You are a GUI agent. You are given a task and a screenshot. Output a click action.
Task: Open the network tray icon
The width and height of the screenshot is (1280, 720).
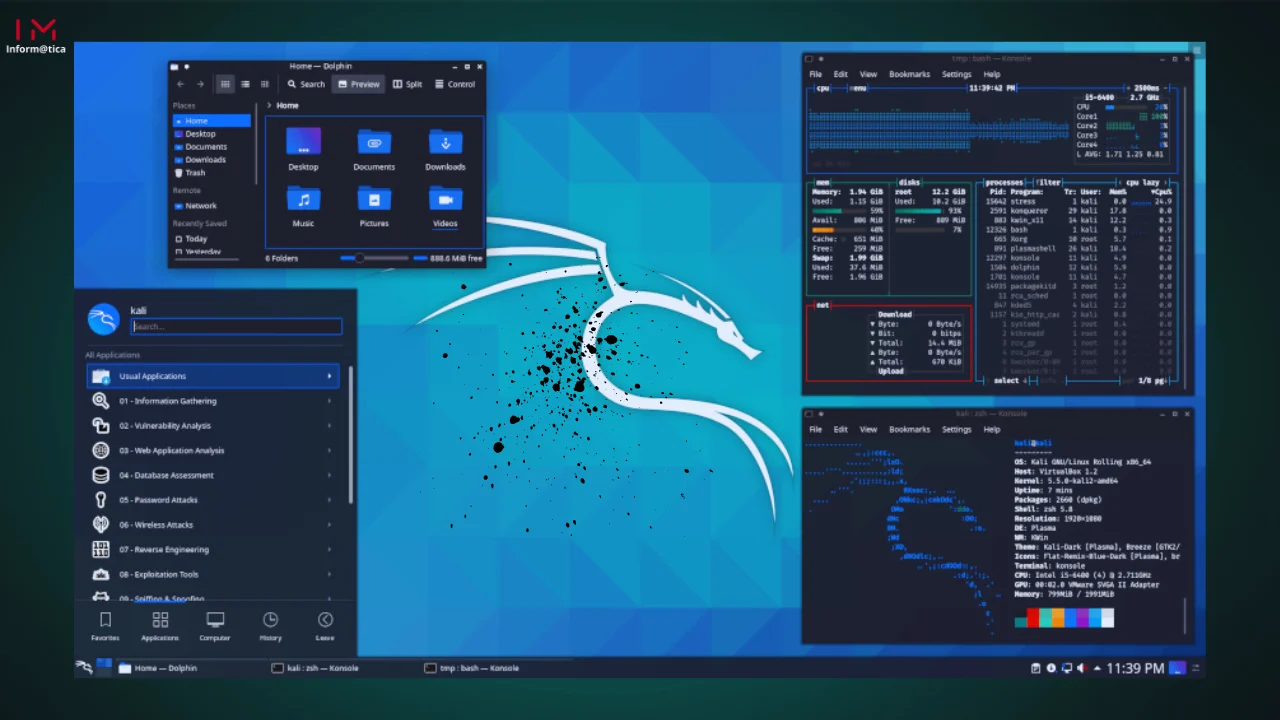pyautogui.click(x=1067, y=668)
